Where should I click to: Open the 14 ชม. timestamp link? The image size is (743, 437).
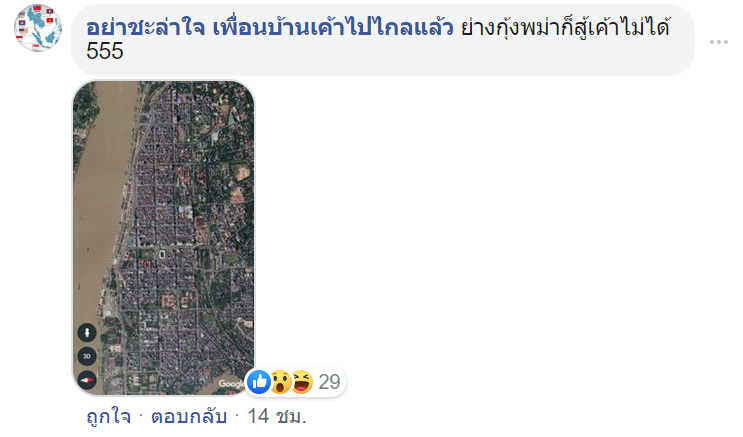click(277, 417)
